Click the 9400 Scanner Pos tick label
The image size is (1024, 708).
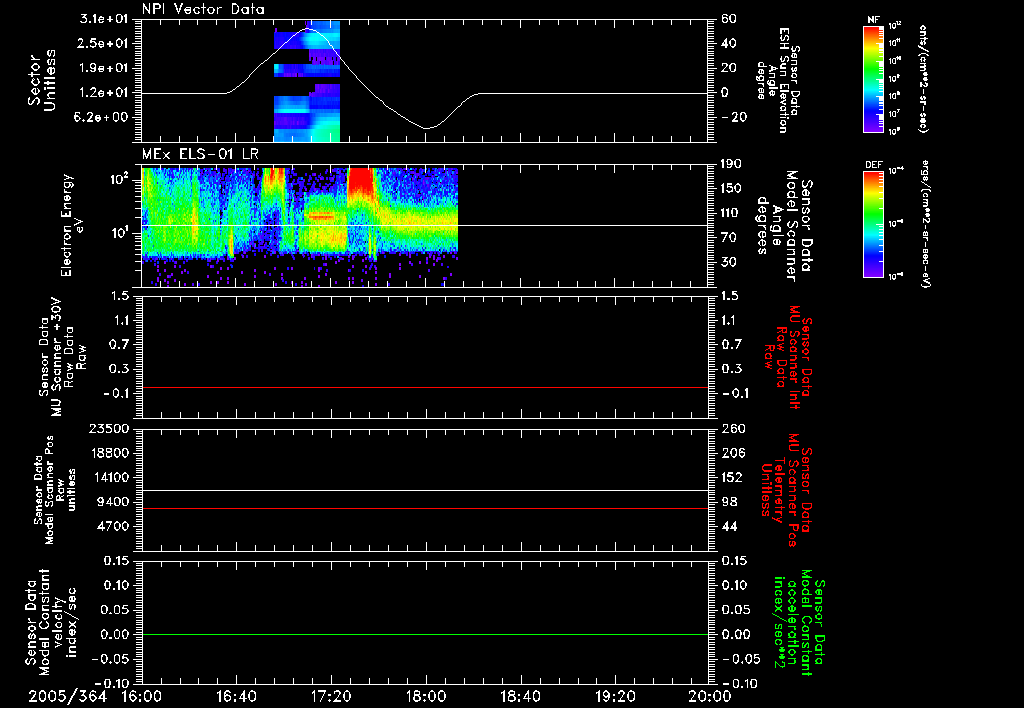coord(112,502)
